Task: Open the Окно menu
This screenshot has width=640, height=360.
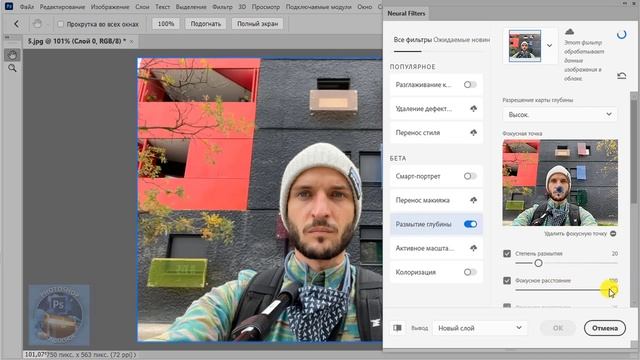Action: pyautogui.click(x=364, y=7)
